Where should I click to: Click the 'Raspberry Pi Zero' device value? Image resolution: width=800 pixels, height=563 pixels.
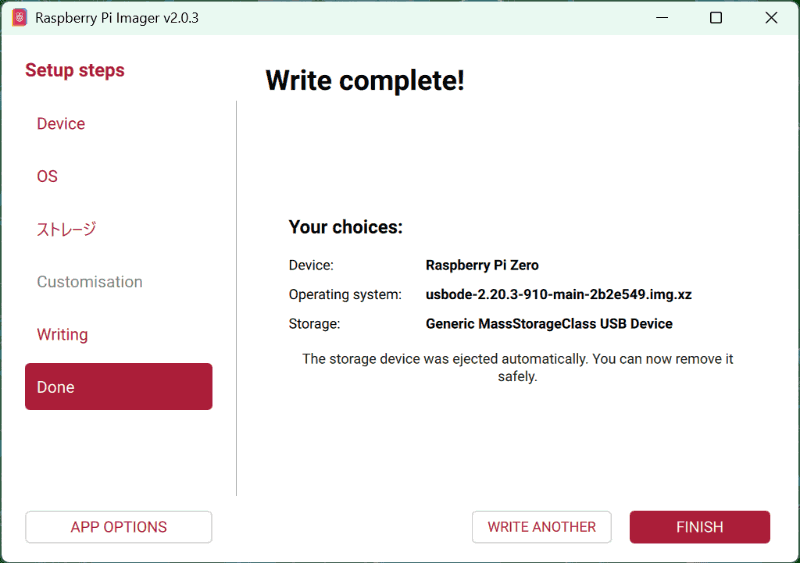tap(482, 265)
